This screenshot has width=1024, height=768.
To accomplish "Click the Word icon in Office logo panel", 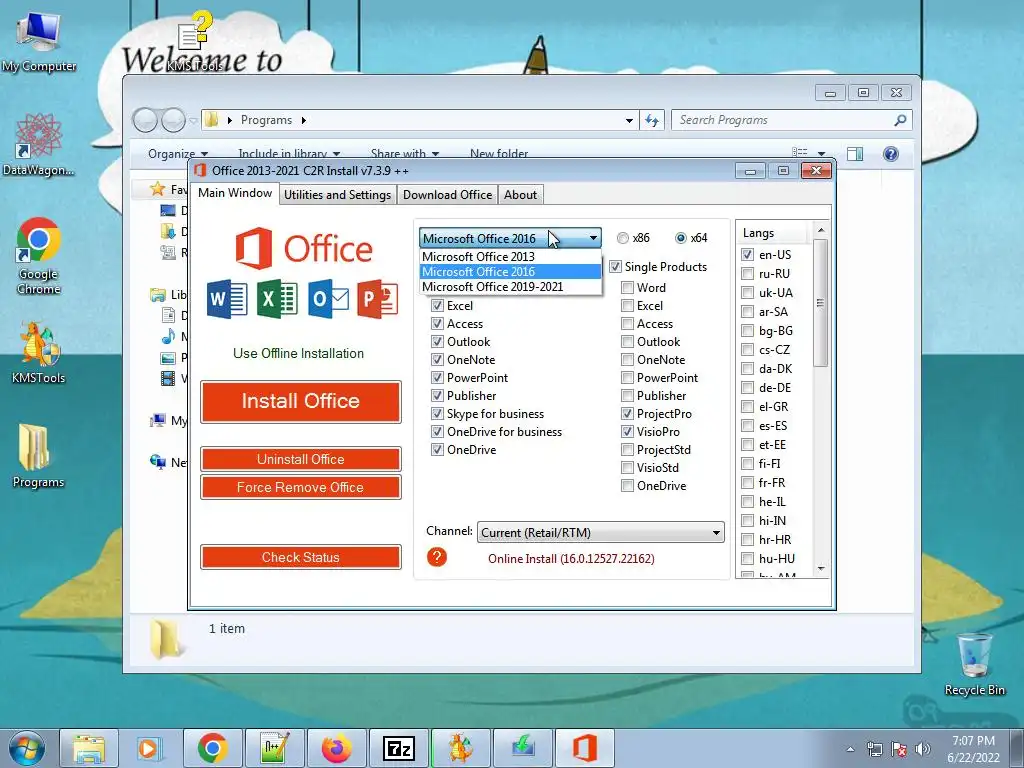I will (227, 299).
